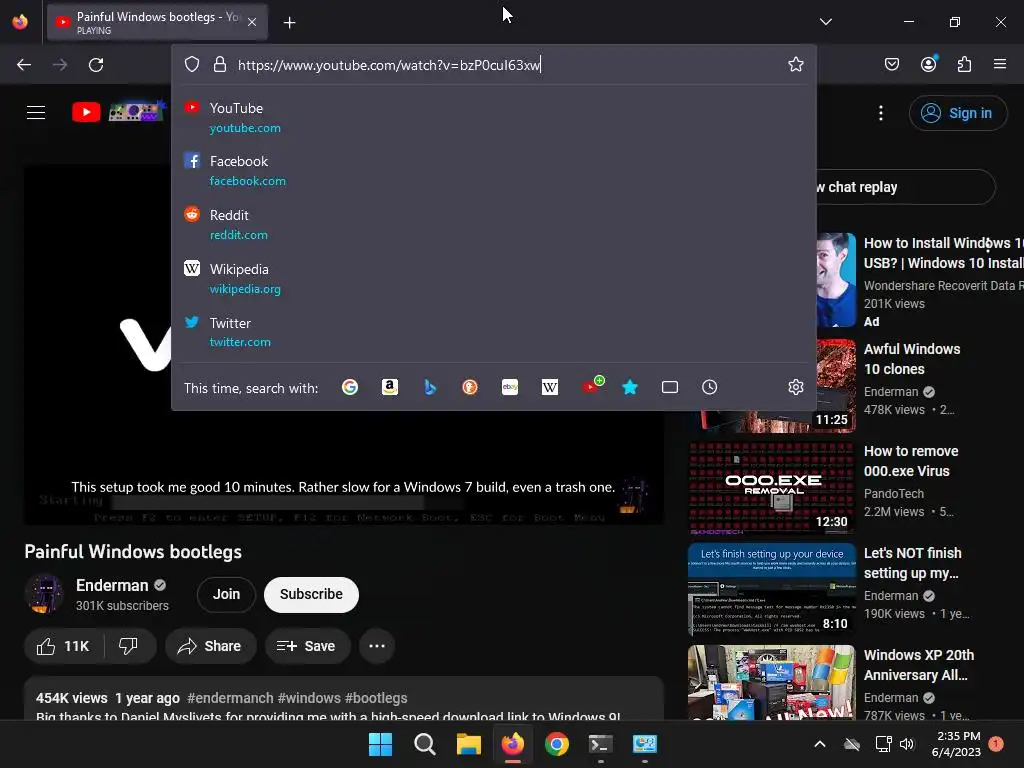
Task: Click the site security padlock icon
Action: pyautogui.click(x=220, y=65)
